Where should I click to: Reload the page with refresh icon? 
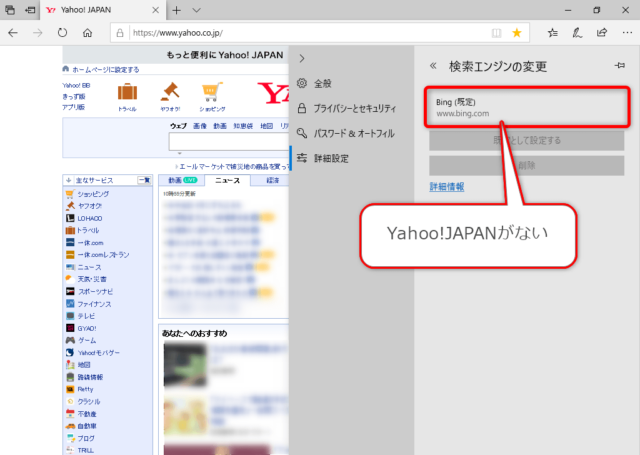point(62,33)
